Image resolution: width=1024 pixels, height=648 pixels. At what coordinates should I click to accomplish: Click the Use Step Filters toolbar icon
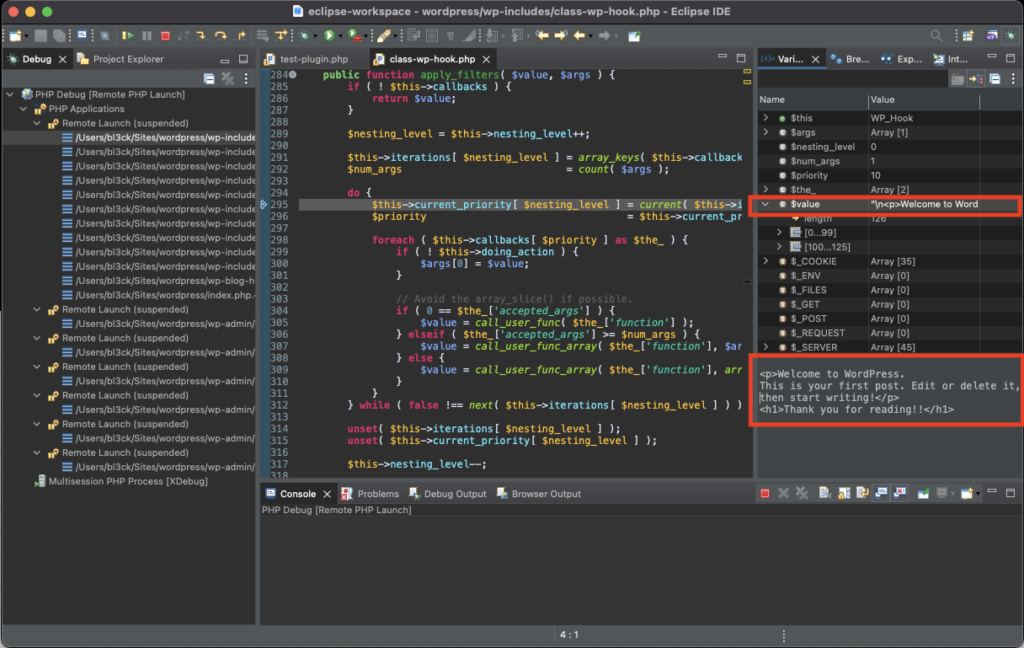tap(281, 35)
